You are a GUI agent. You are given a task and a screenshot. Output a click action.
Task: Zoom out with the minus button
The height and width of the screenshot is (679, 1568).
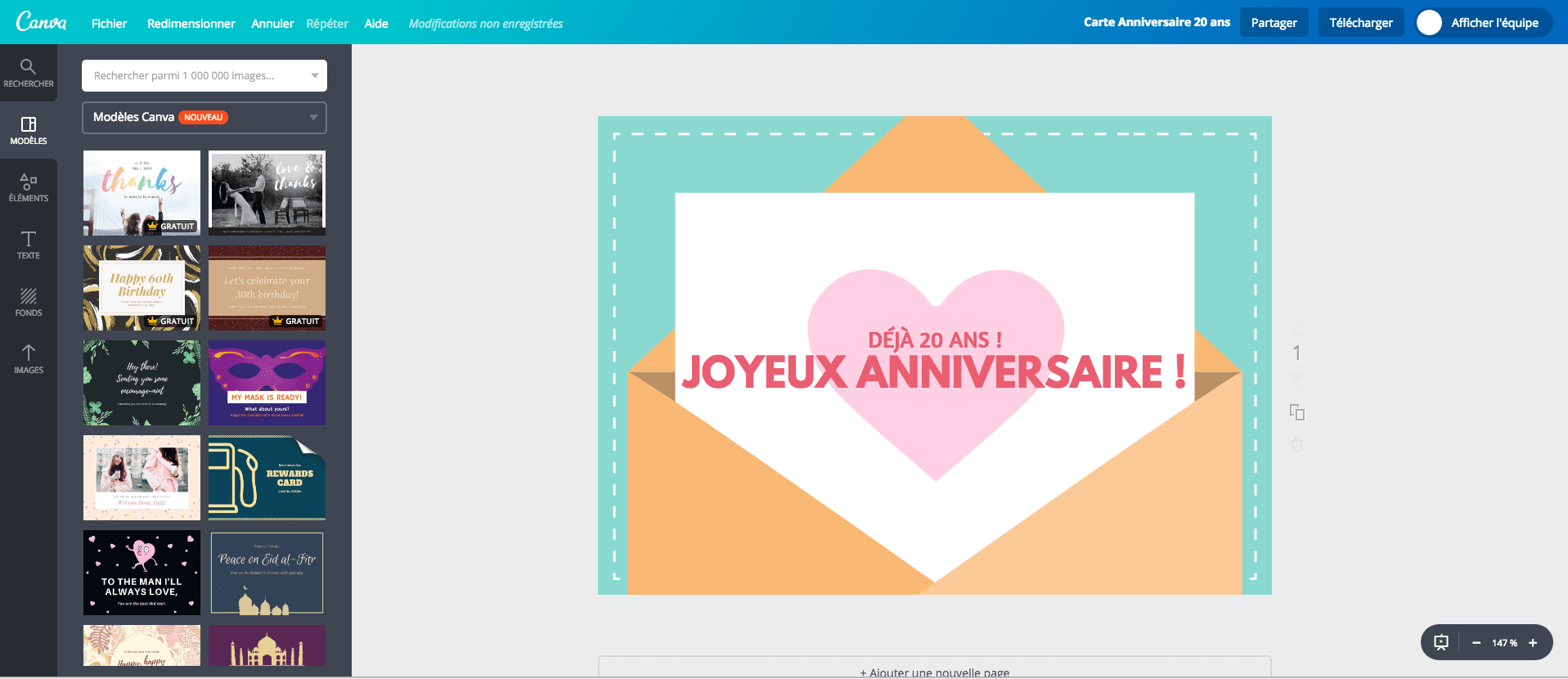(1476, 643)
